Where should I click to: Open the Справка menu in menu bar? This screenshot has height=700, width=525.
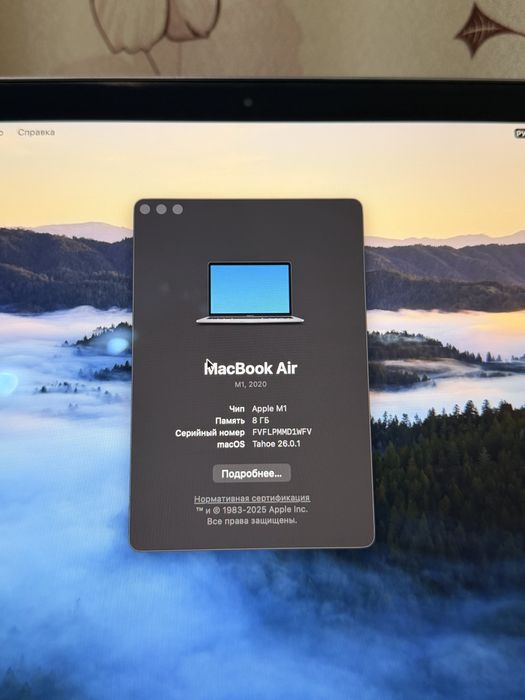[36, 132]
